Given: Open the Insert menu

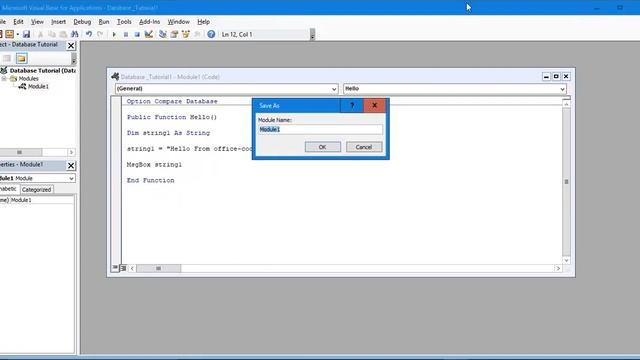Looking at the screenshot, I should coord(58,22).
